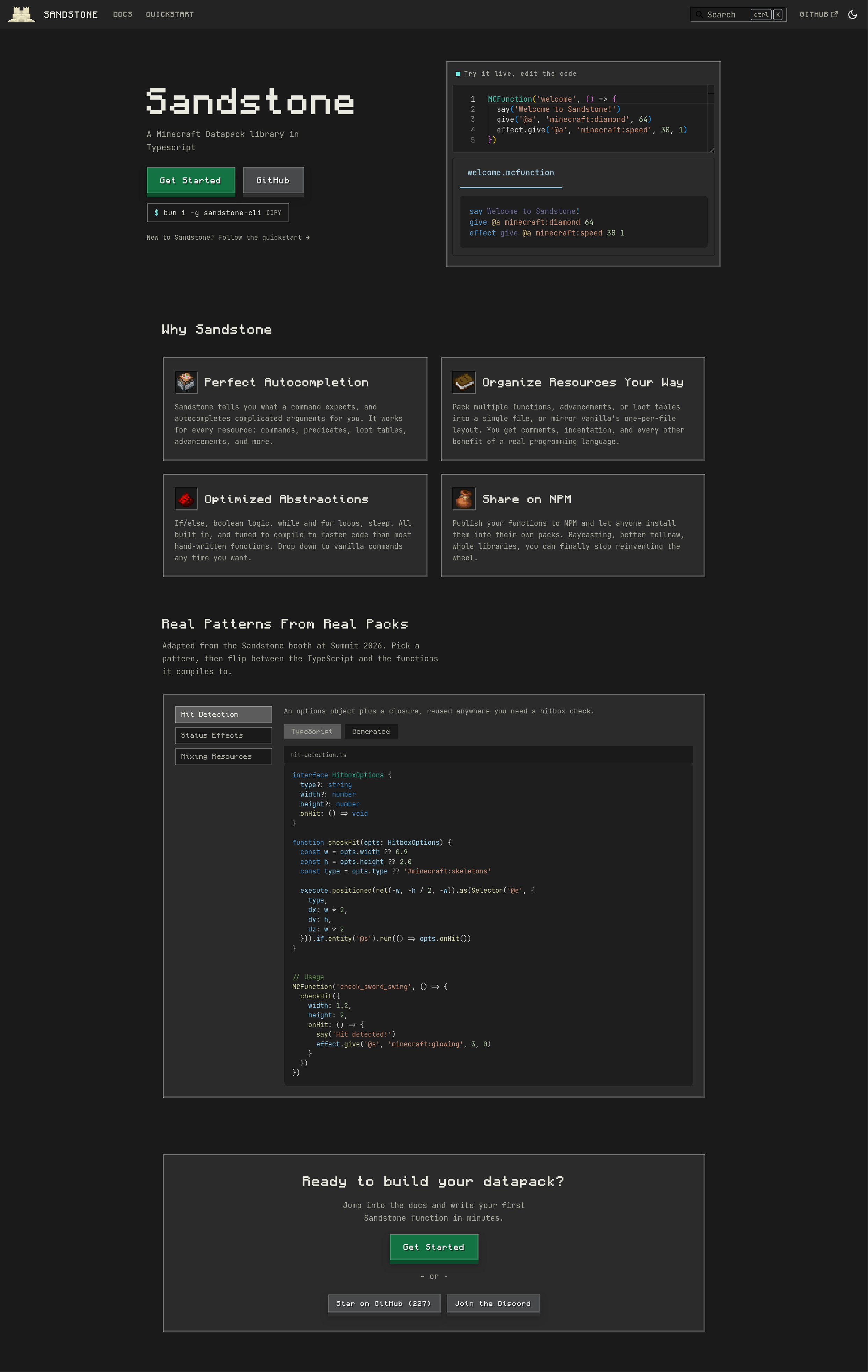The height and width of the screenshot is (1372, 868).
Task: Click the Perfect Autocompletion card title
Action: pos(286,383)
